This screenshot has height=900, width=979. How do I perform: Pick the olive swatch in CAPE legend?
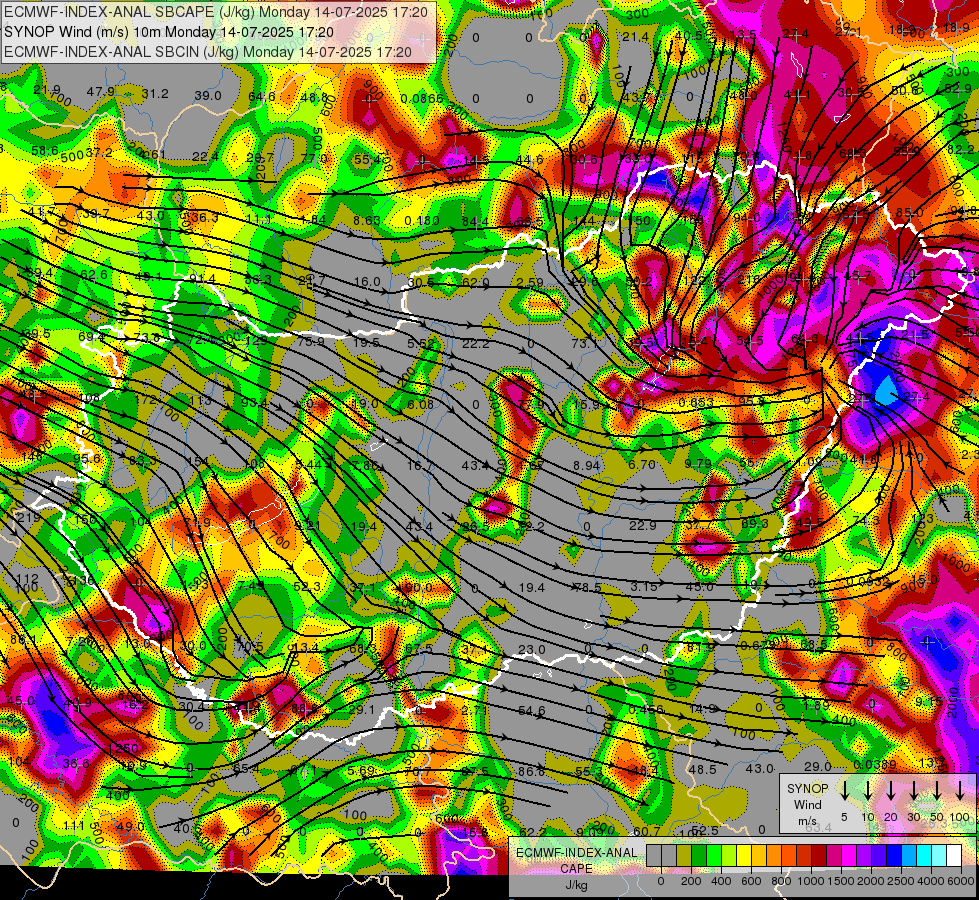click(684, 856)
